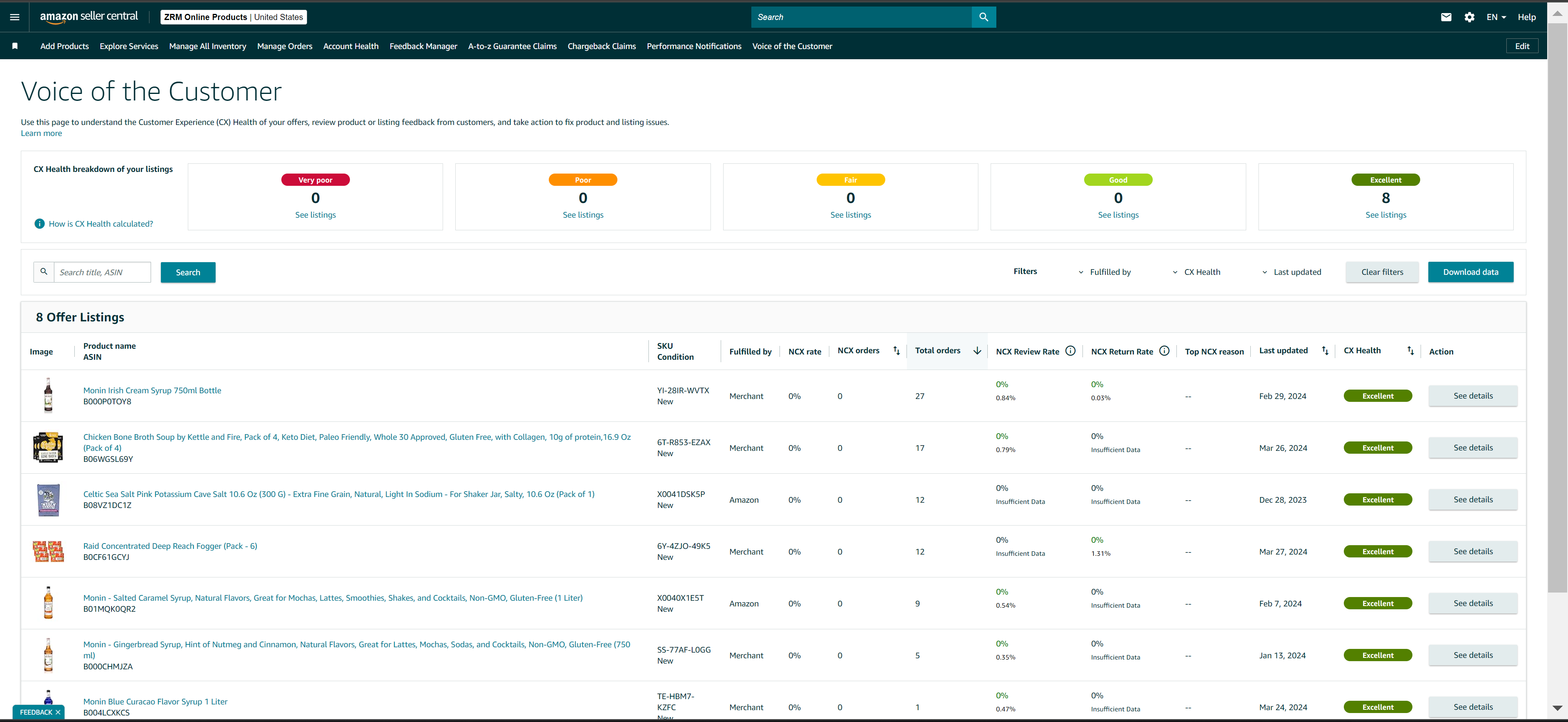Click the info icon beside CX Health calculated

40,223
